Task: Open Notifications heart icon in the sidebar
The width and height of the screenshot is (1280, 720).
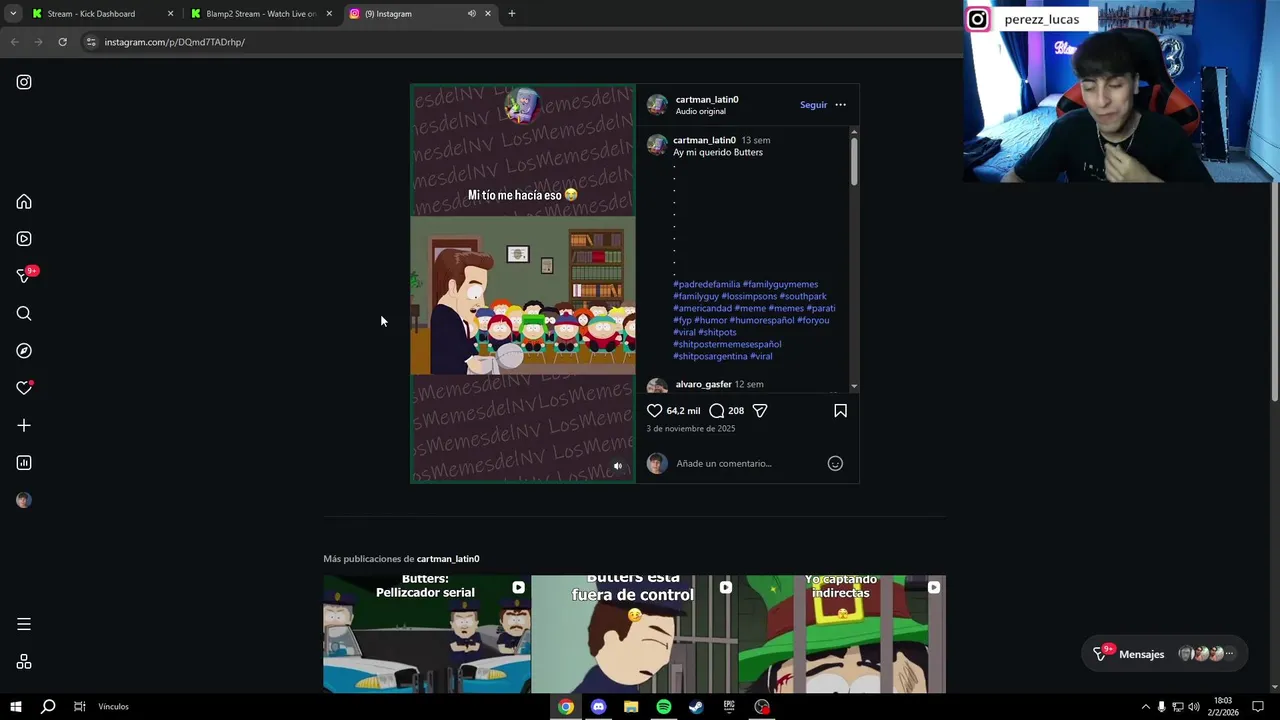Action: [x=24, y=388]
